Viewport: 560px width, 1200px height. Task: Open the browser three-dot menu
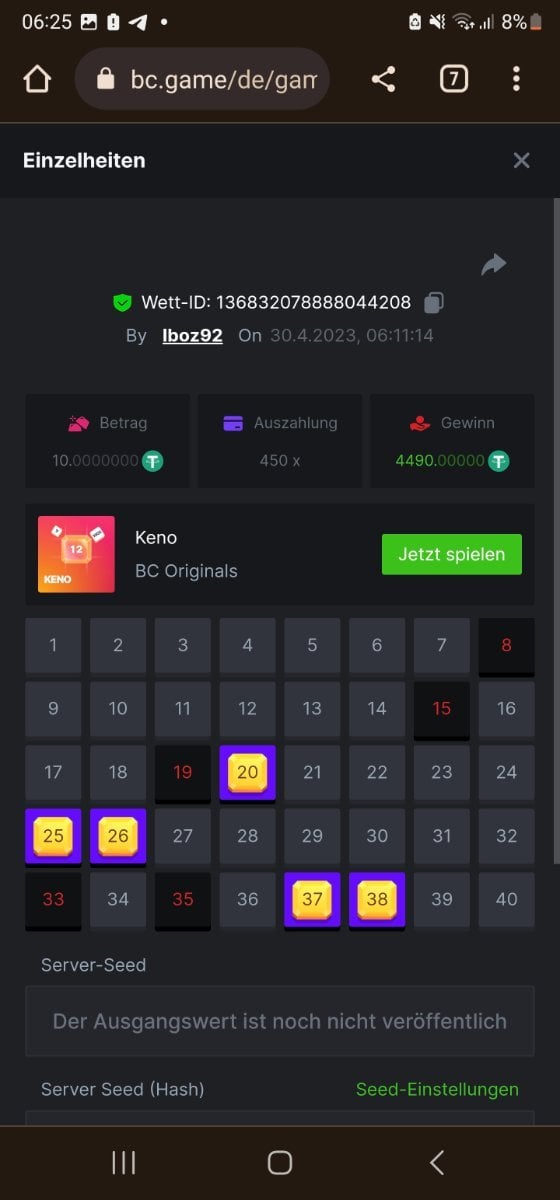(516, 79)
